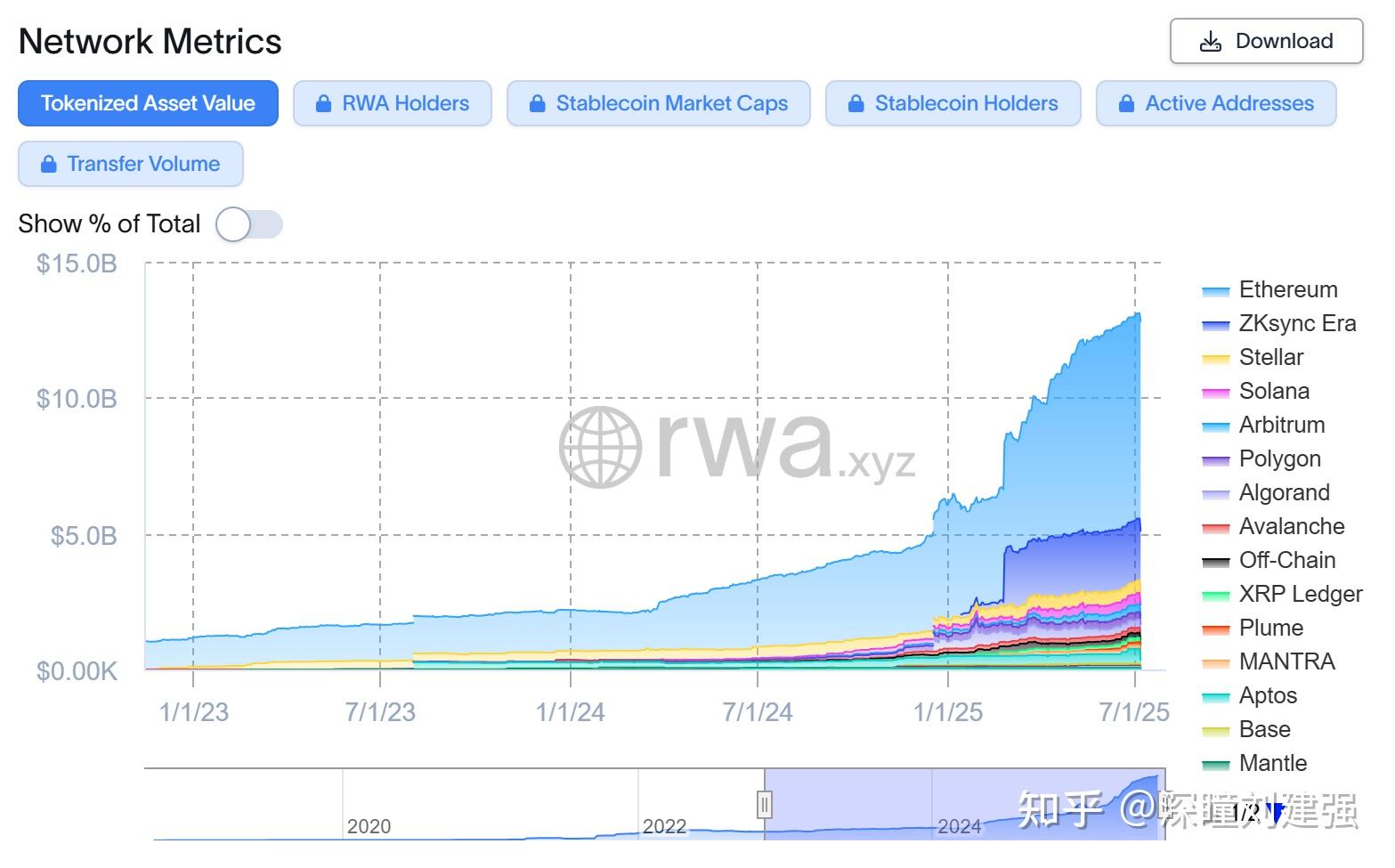
Task: Click the 1/1/23 x-axis date label
Action: 193,712
